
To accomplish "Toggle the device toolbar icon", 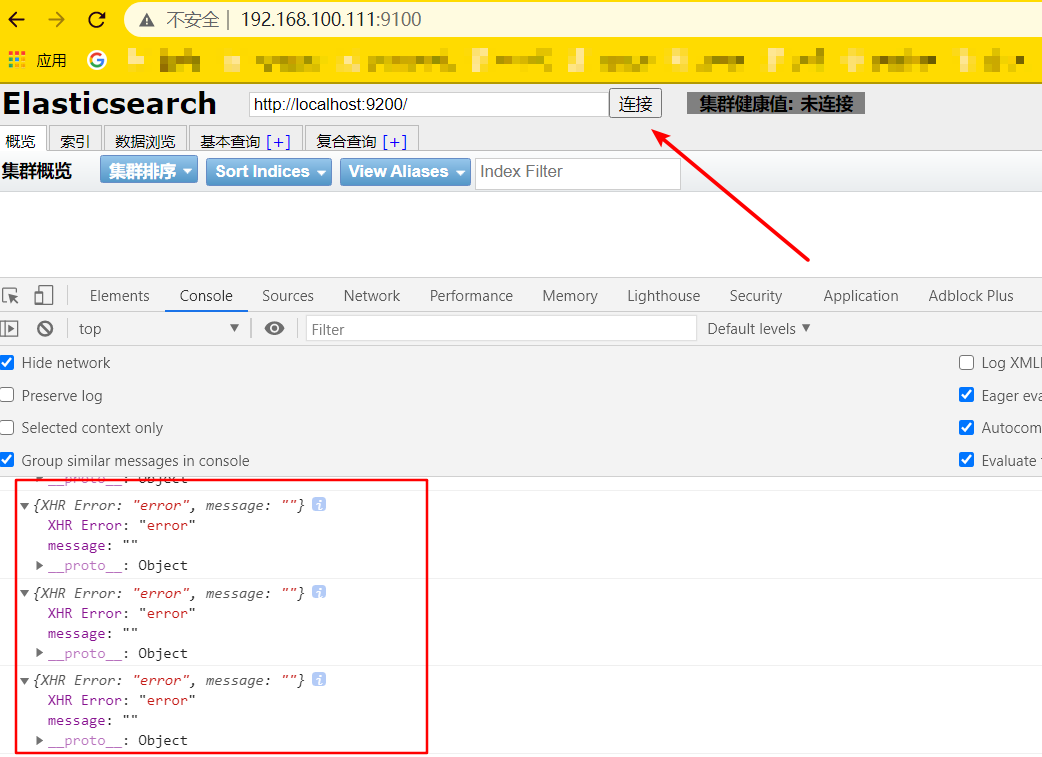I will pos(44,295).
